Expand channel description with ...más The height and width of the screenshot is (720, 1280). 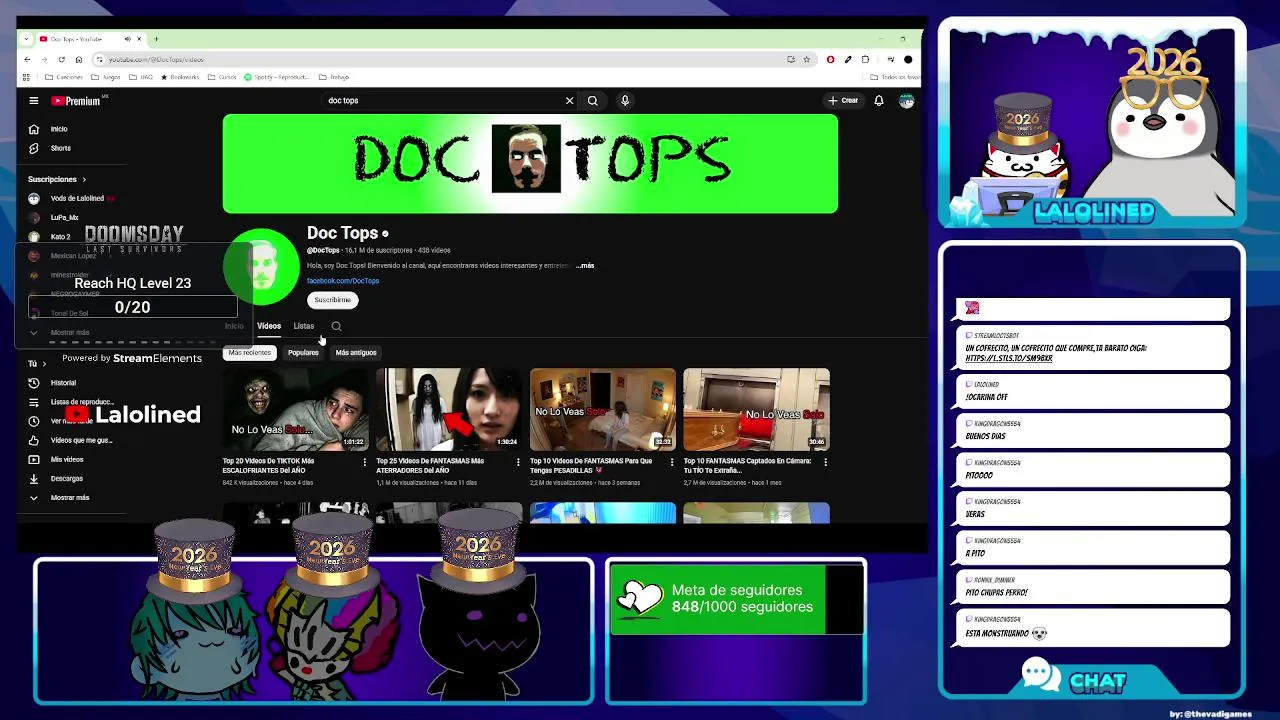[x=585, y=265]
